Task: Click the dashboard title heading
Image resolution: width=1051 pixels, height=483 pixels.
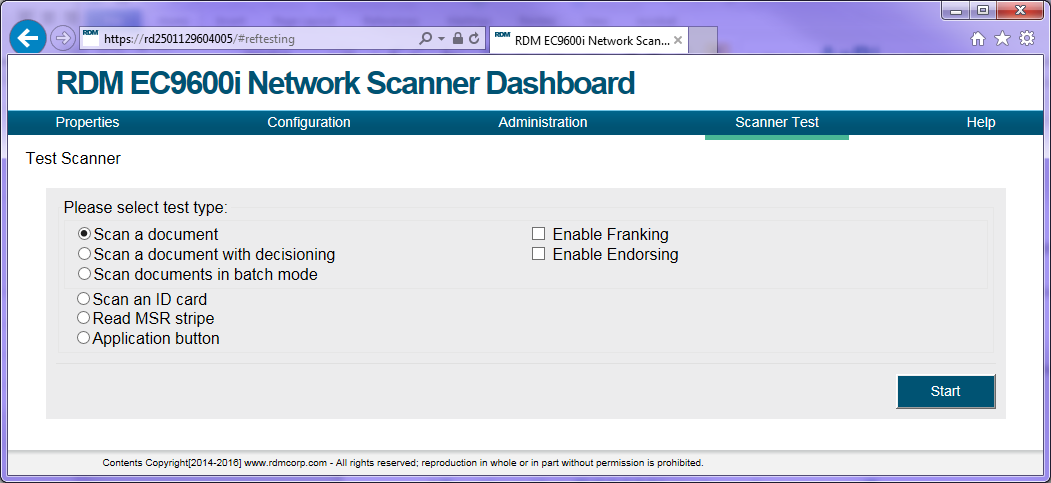Action: [x=345, y=84]
